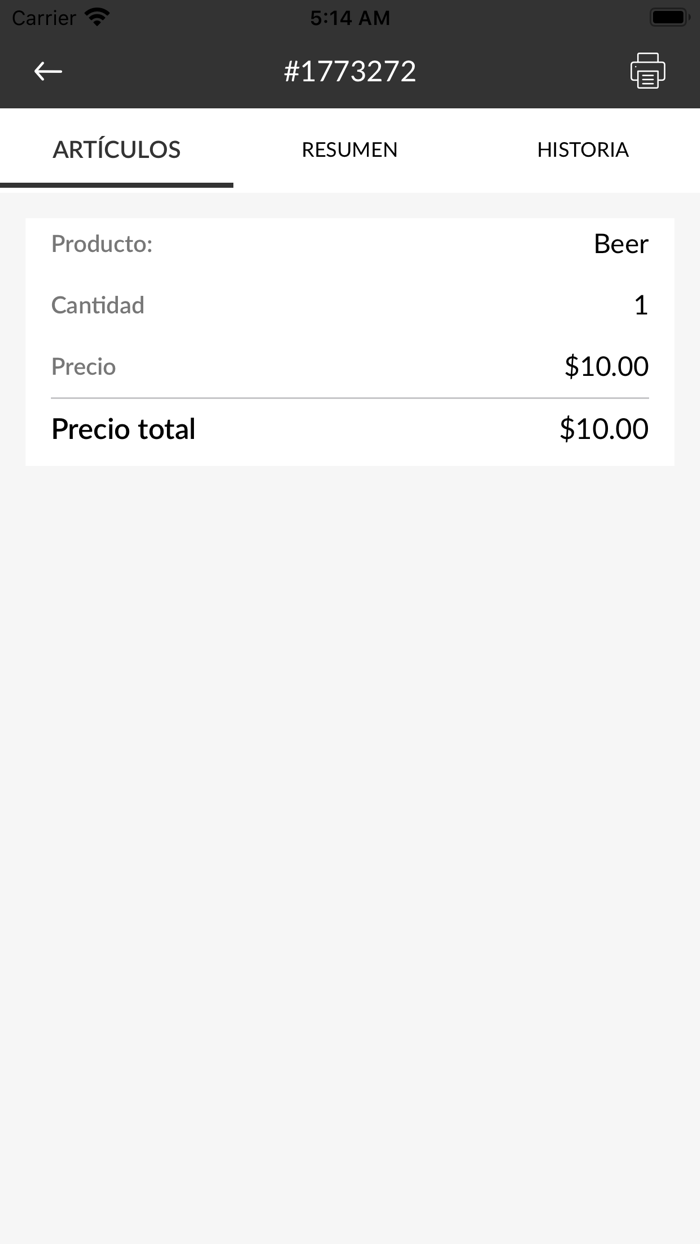700x1244 pixels.
Task: Open the printer dialog from the header
Action: coord(647,71)
